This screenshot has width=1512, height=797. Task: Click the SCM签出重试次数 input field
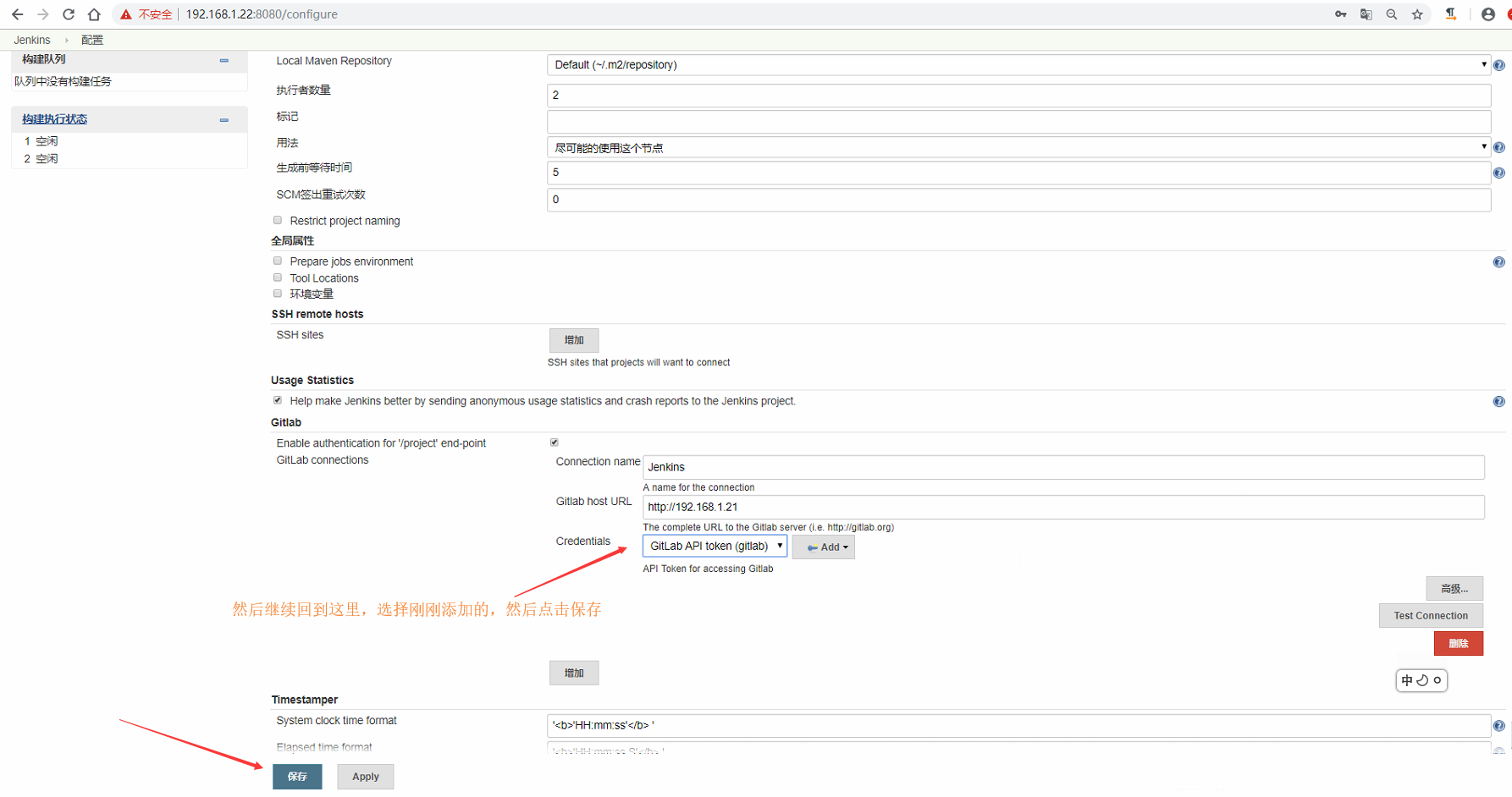[x=1018, y=200]
